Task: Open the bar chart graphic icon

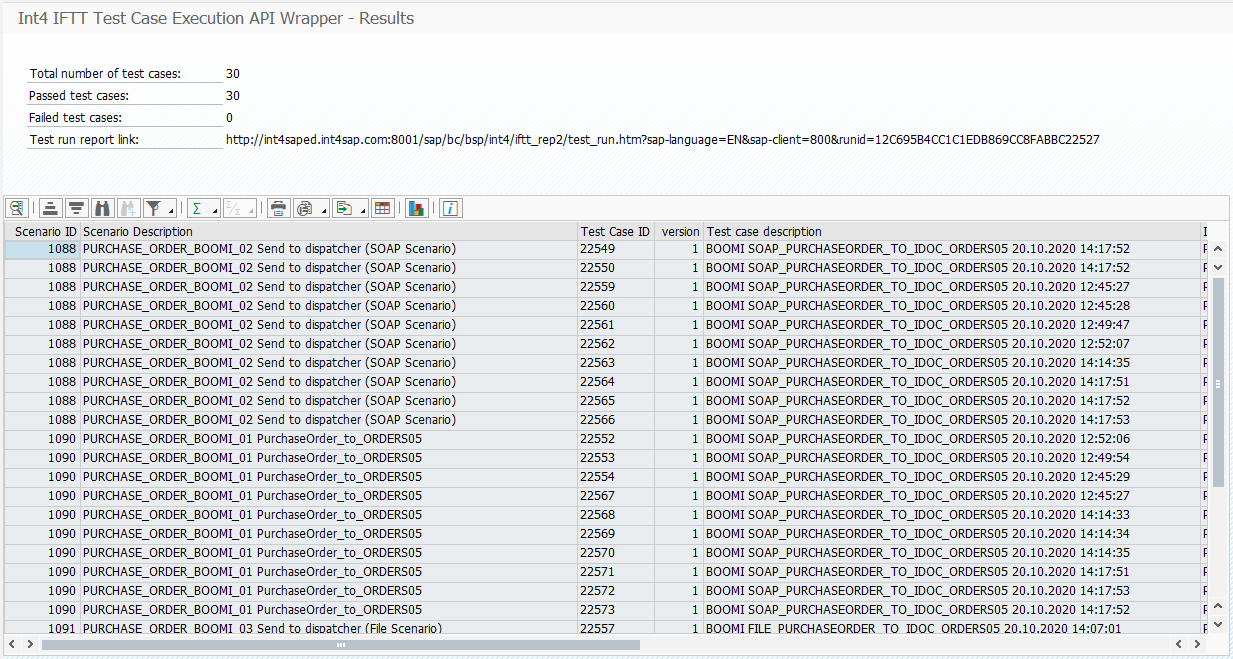Action: [x=415, y=208]
